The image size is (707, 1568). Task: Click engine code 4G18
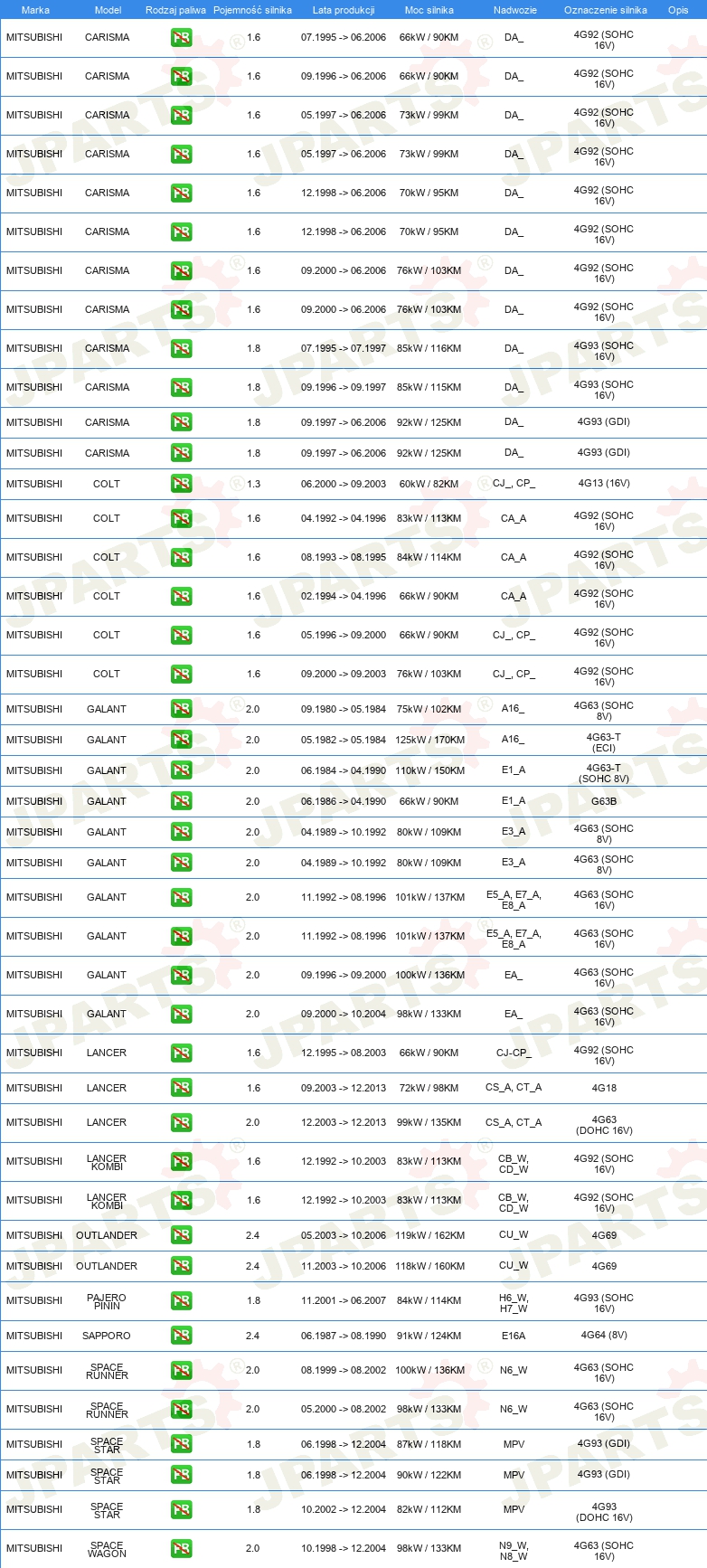click(604, 1088)
